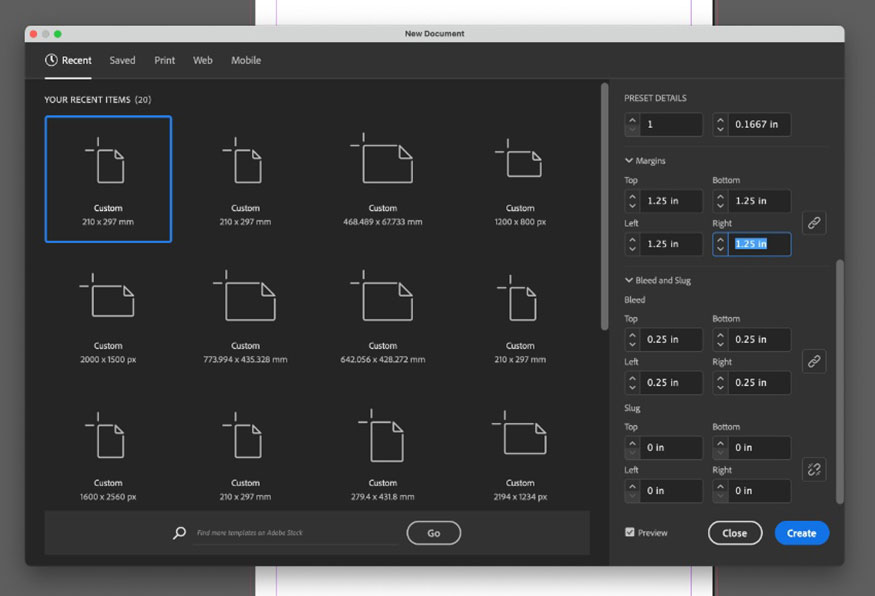Click the Slug Left value field

point(671,491)
